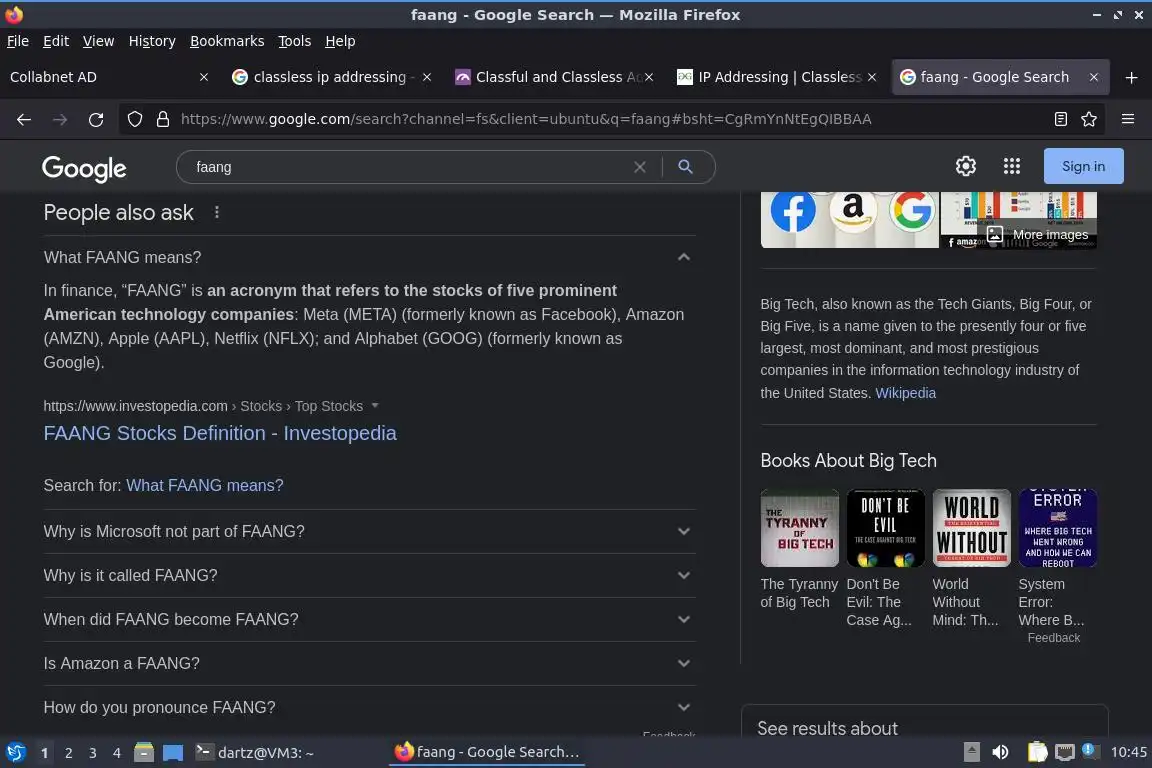Click the Firefox address bar URL

[525, 119]
